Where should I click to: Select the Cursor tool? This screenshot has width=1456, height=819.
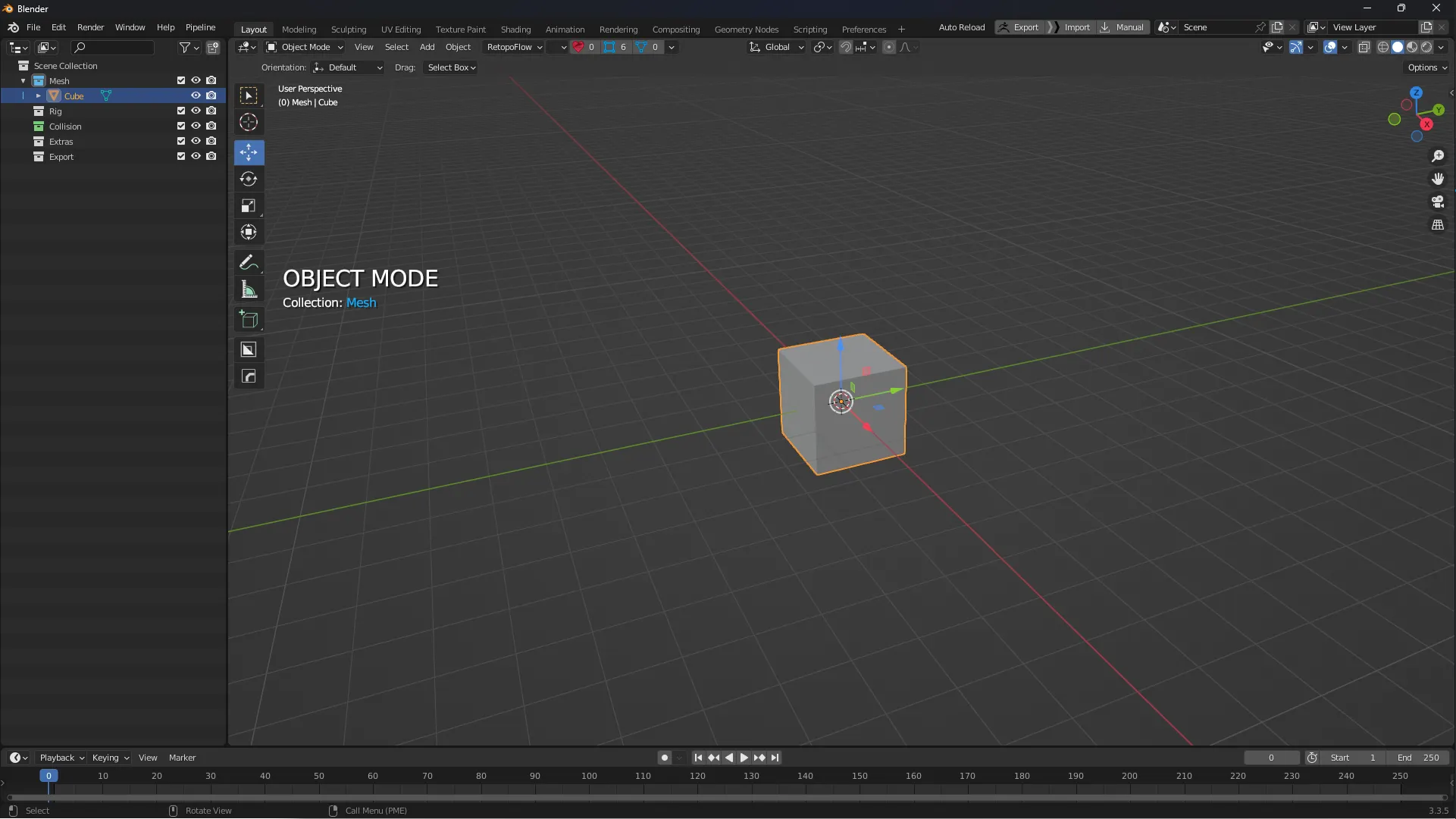tap(249, 123)
